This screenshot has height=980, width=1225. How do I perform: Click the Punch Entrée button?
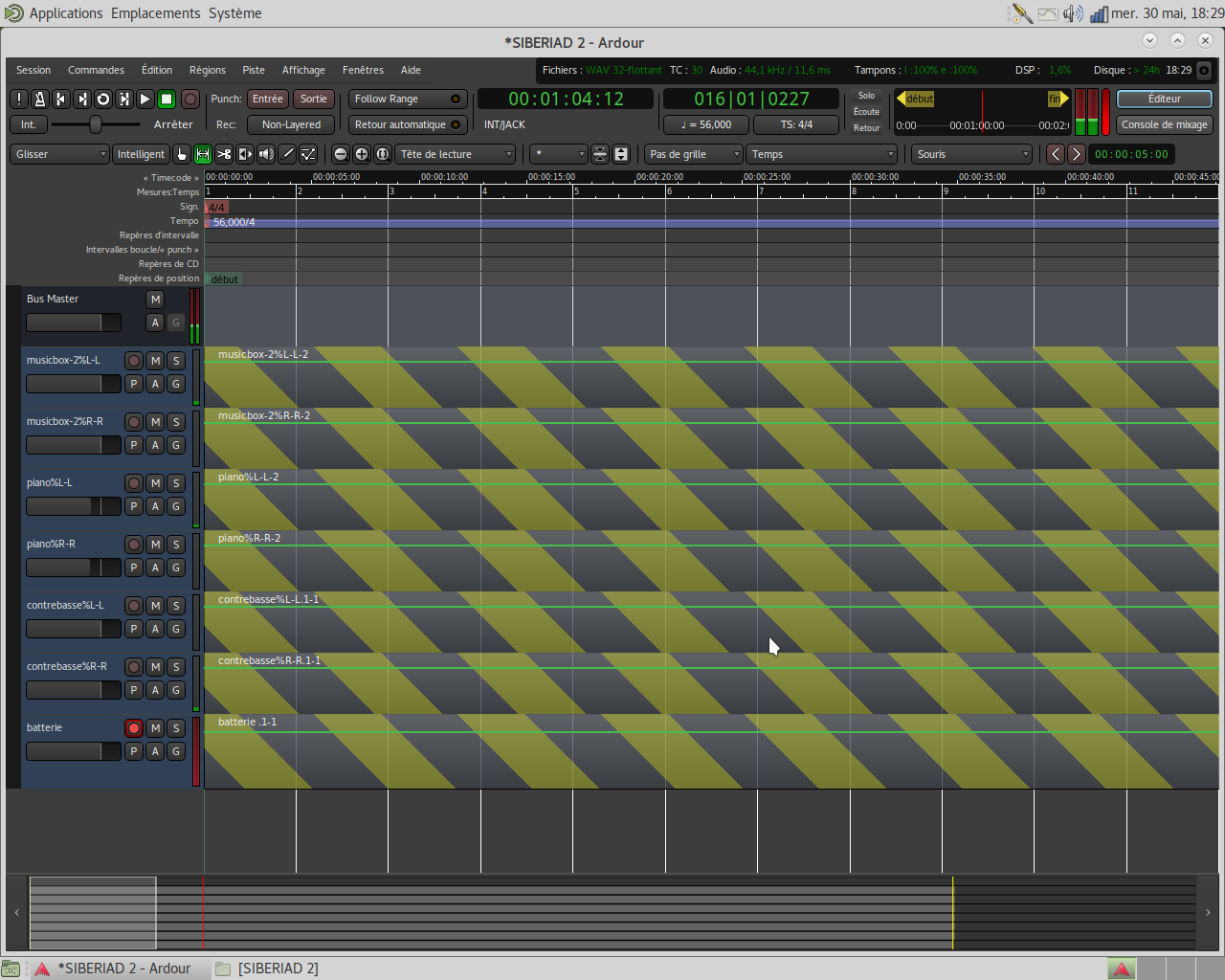[x=268, y=99]
